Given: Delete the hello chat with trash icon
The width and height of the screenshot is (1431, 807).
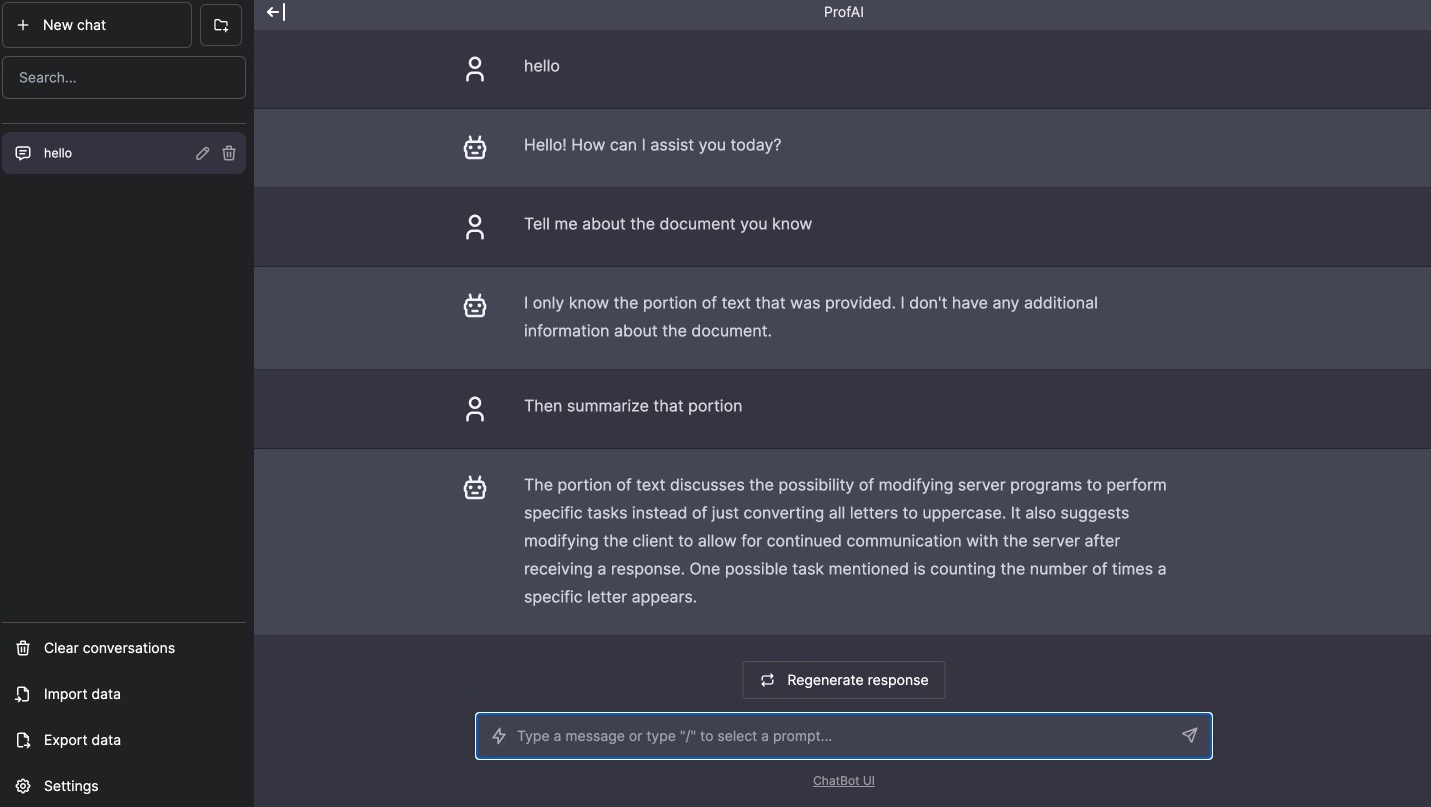Looking at the screenshot, I should coord(229,153).
